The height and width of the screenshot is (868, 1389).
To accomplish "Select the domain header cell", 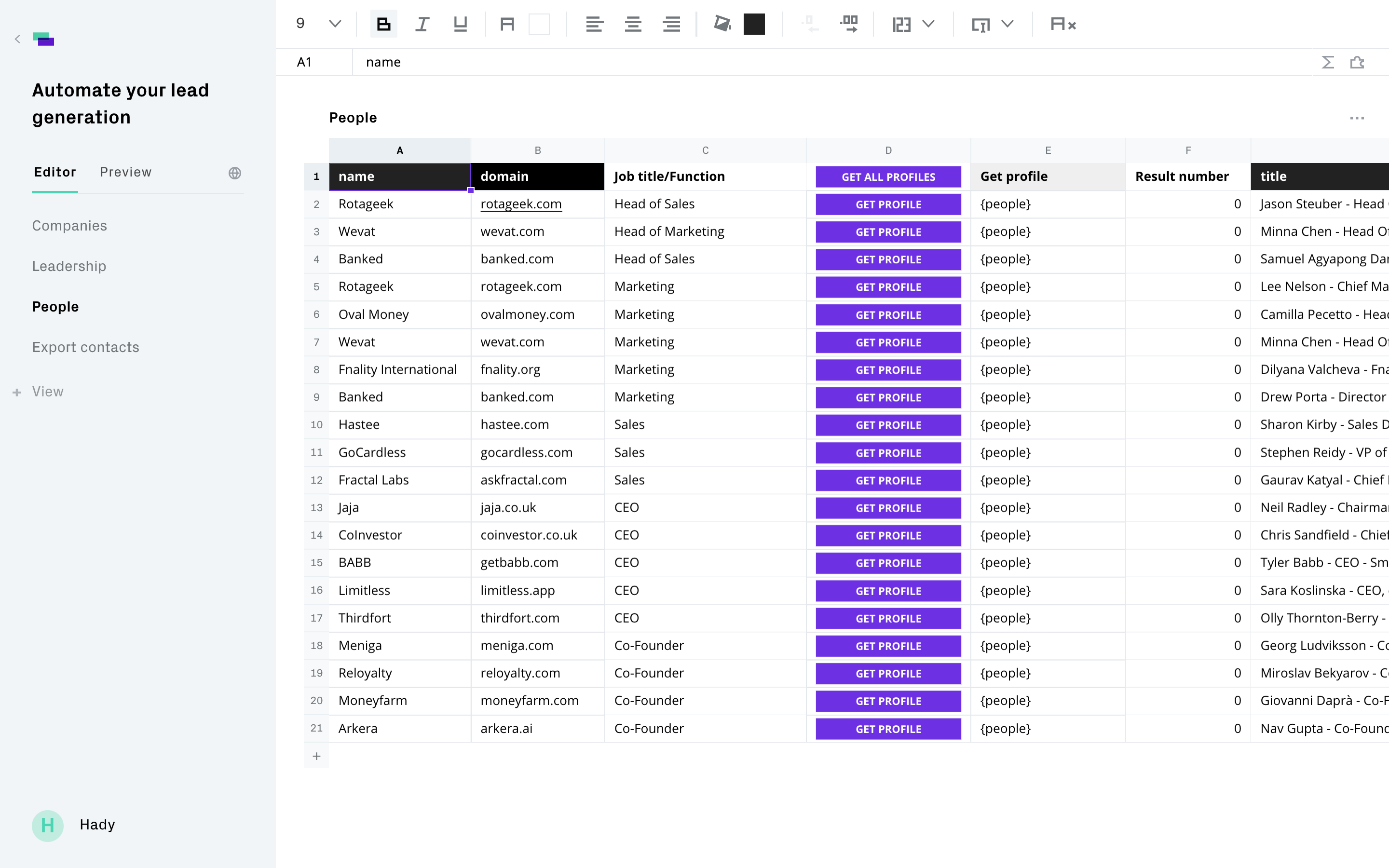I will (538, 176).
